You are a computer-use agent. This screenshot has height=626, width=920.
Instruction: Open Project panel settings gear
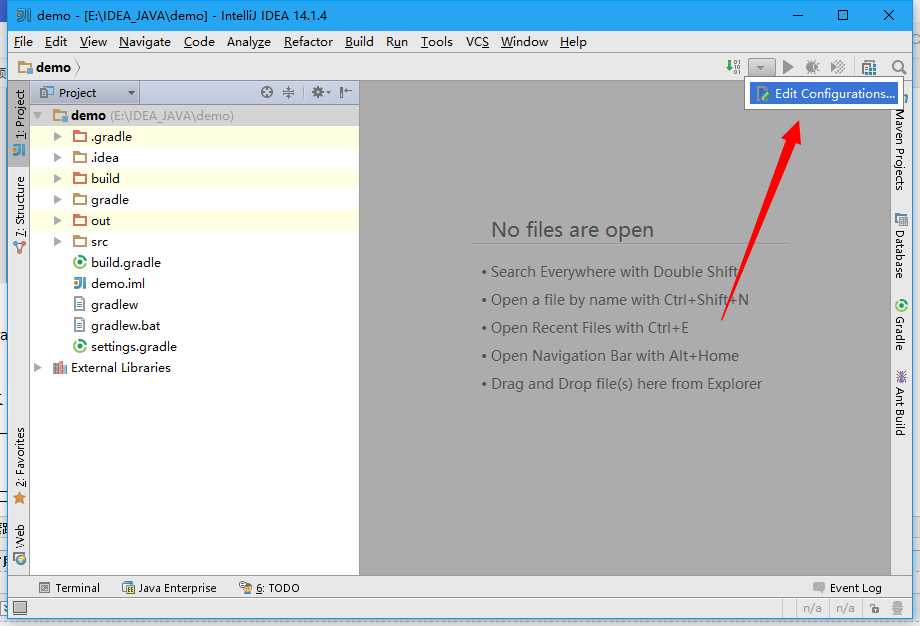(320, 92)
